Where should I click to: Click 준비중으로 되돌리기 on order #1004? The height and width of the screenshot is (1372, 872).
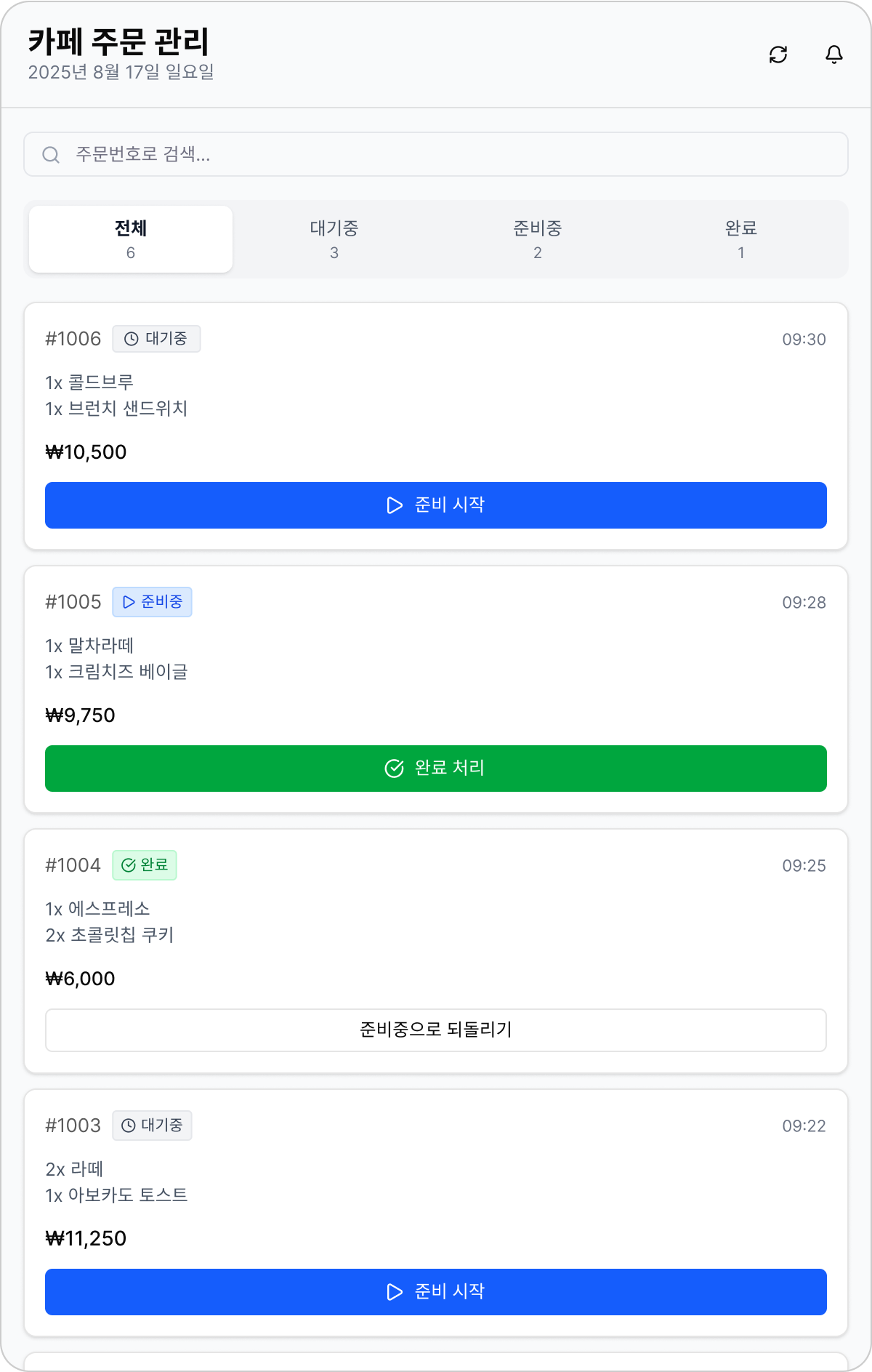tap(436, 1030)
